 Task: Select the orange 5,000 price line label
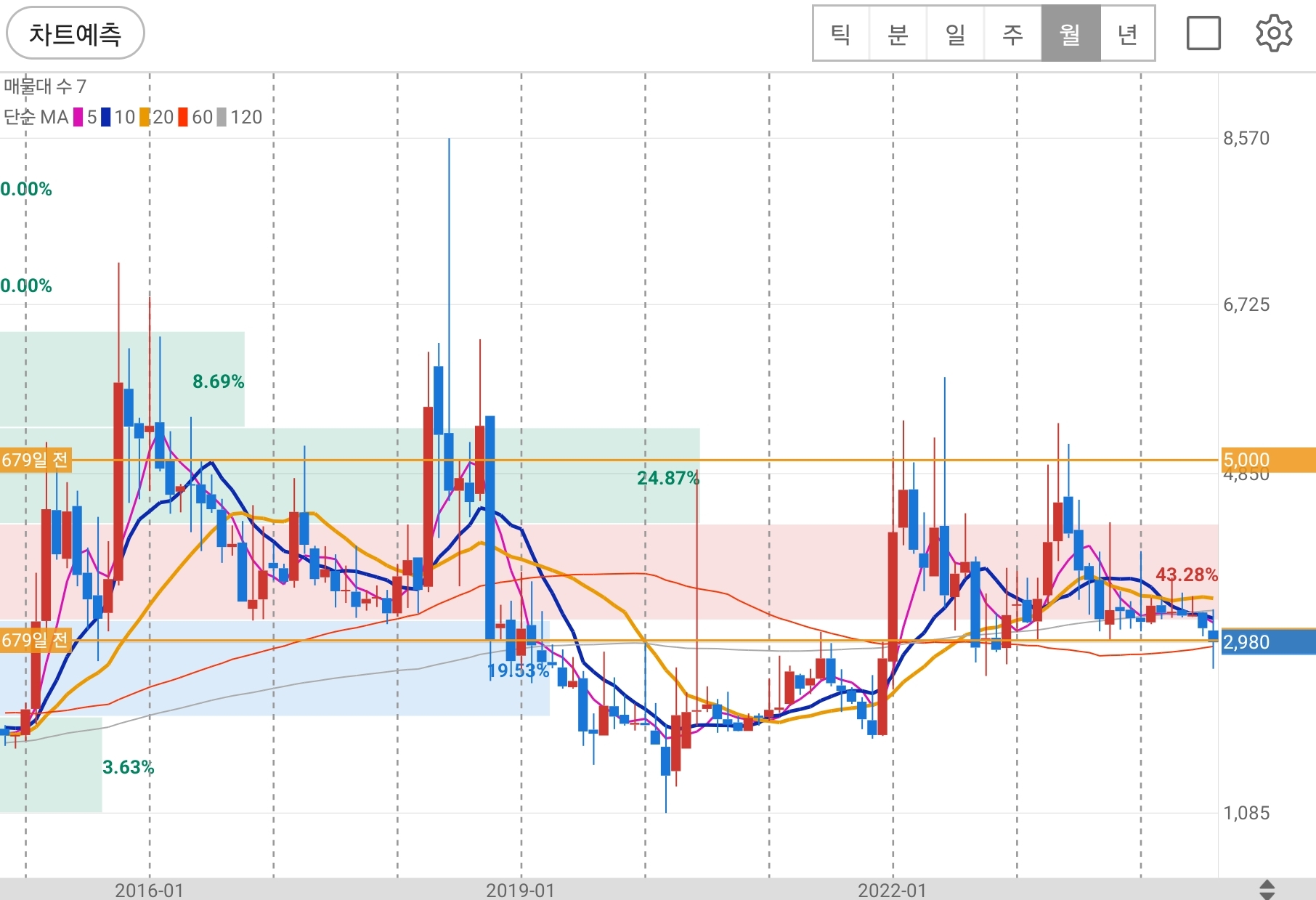1268,460
